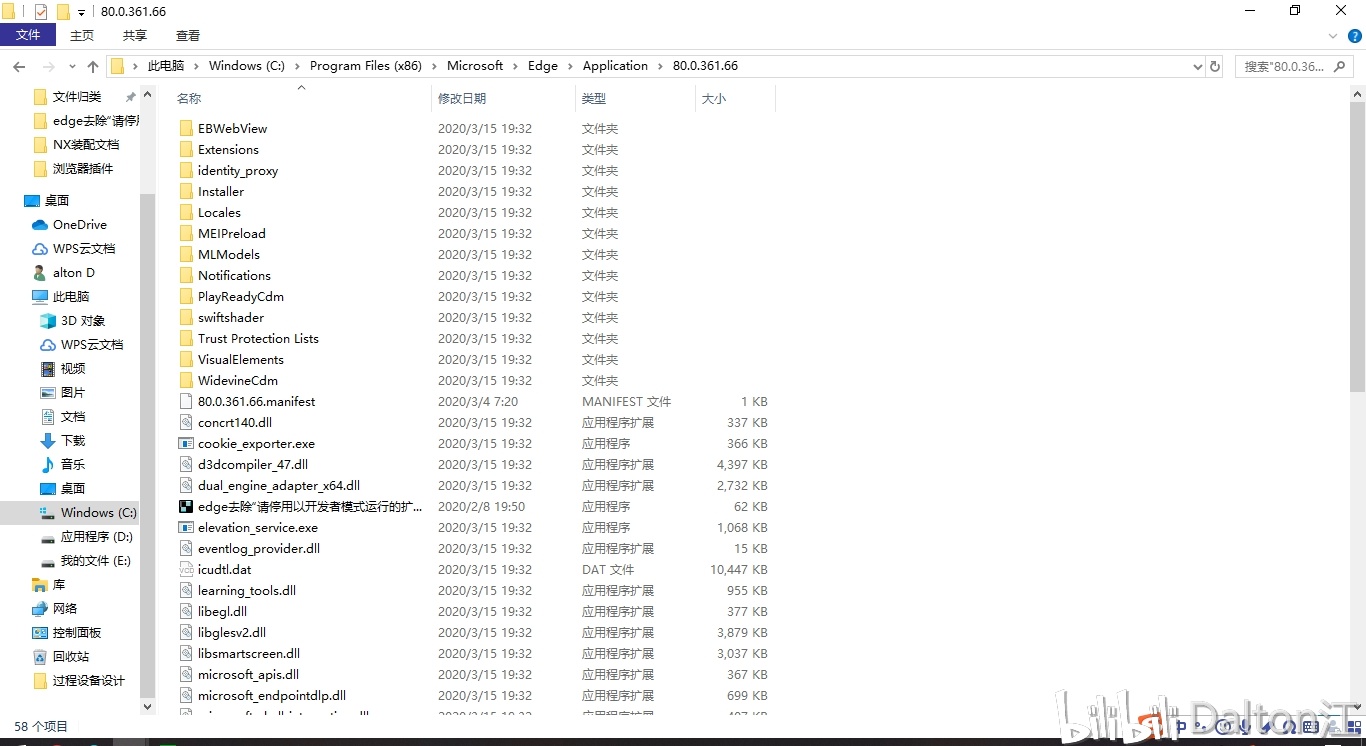Refresh the current folder view

point(1215,66)
